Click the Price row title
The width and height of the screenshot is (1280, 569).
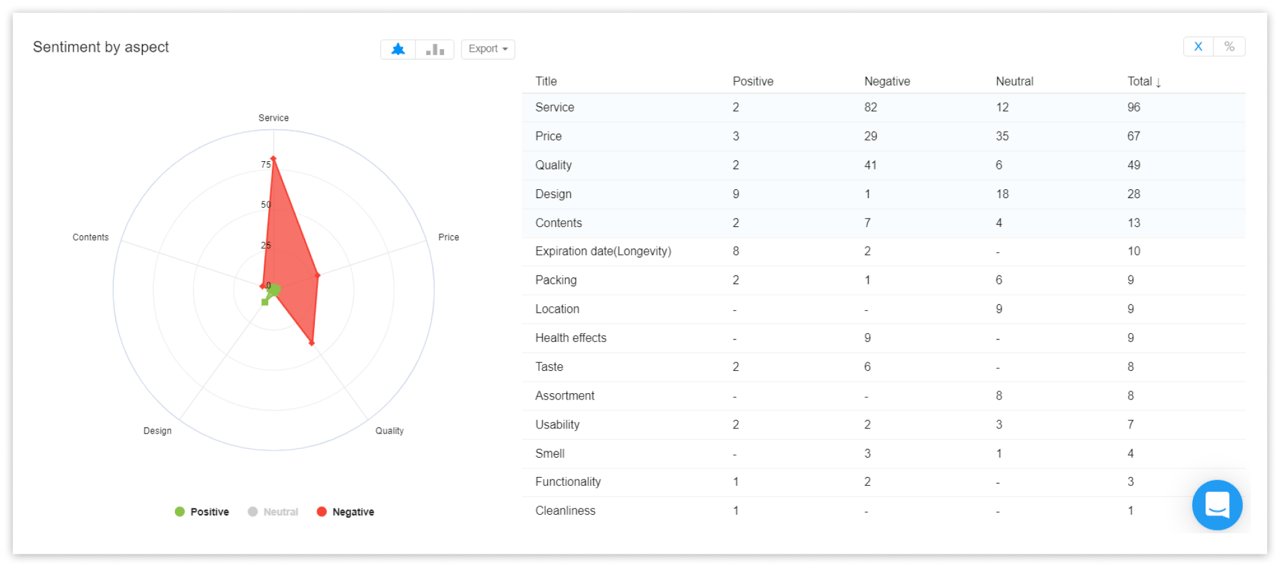(548, 136)
